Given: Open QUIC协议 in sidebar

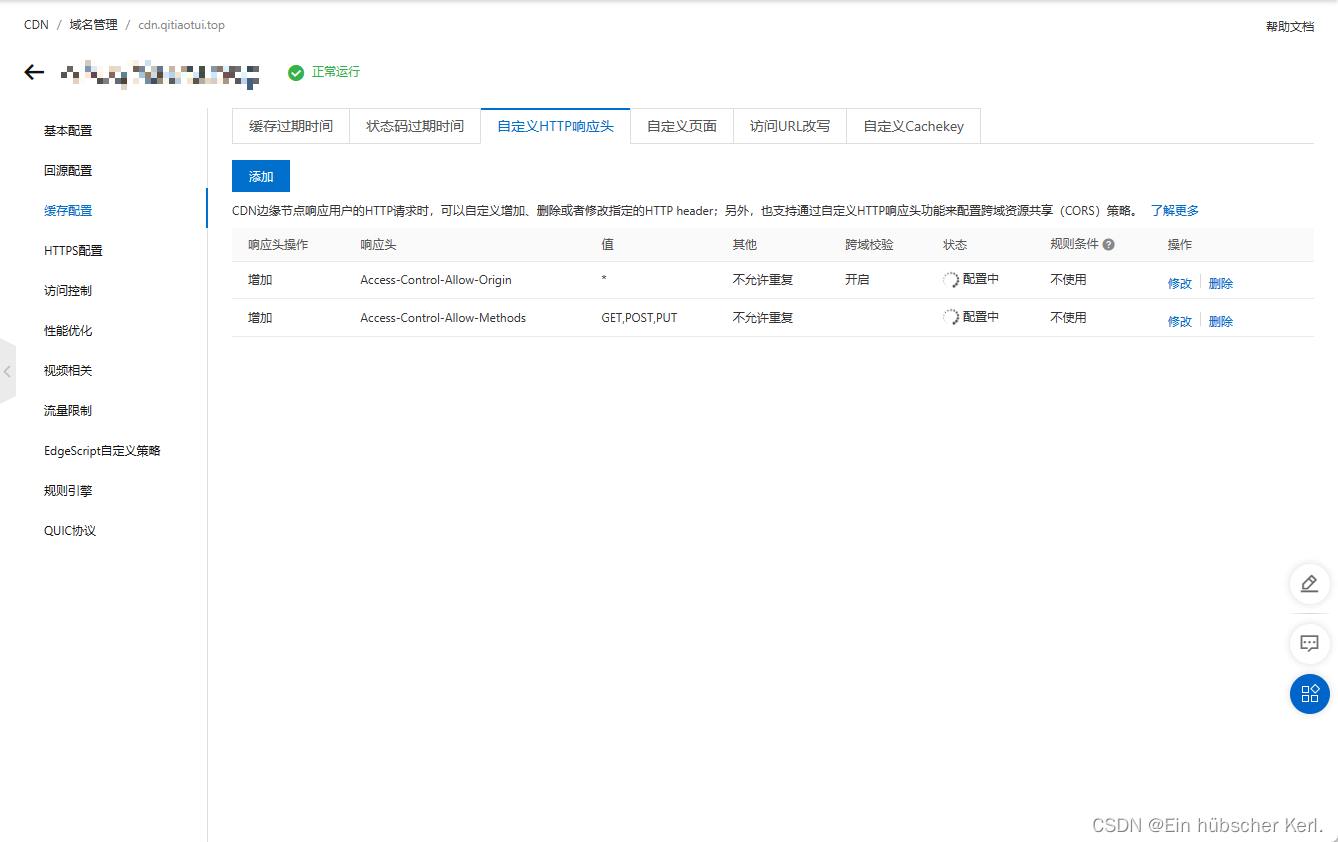Looking at the screenshot, I should [70, 531].
